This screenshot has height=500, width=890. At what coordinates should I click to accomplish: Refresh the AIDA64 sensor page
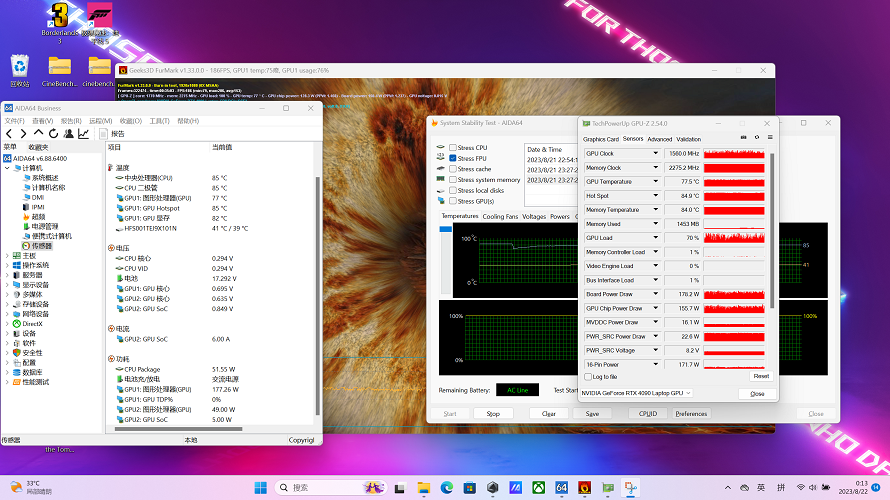53,133
